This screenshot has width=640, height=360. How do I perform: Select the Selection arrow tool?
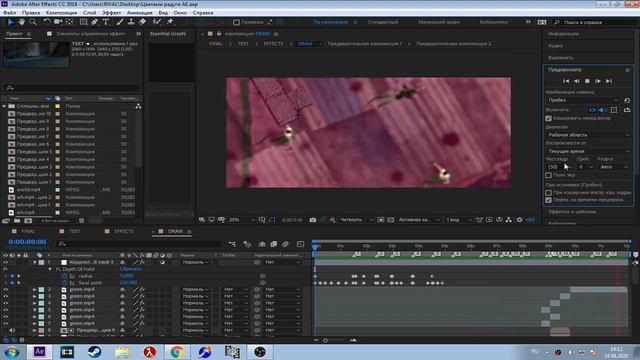point(11,22)
